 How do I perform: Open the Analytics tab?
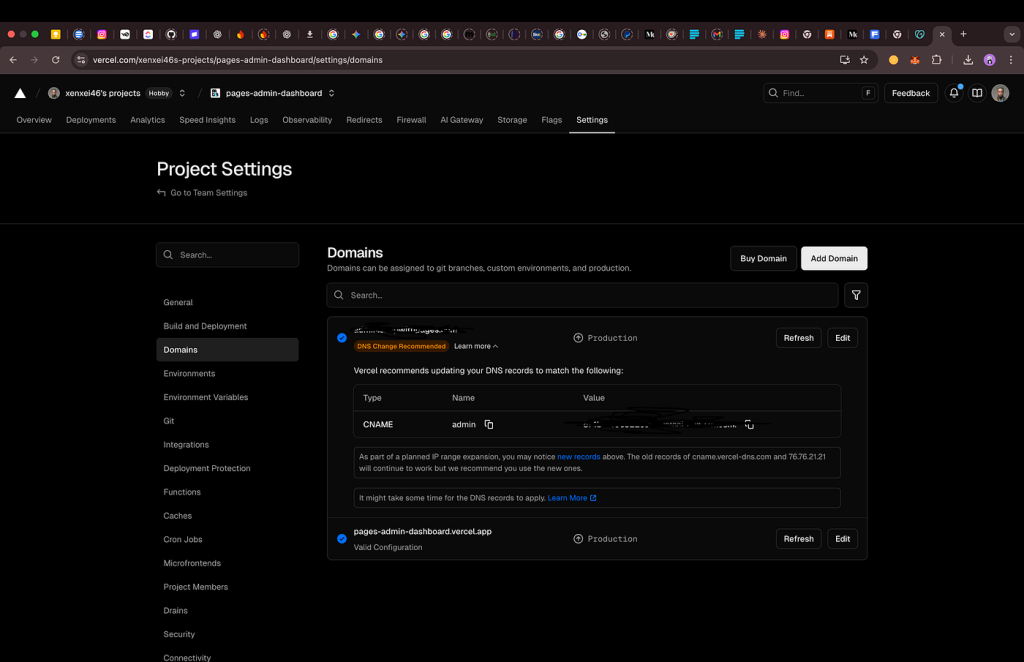tap(148, 120)
